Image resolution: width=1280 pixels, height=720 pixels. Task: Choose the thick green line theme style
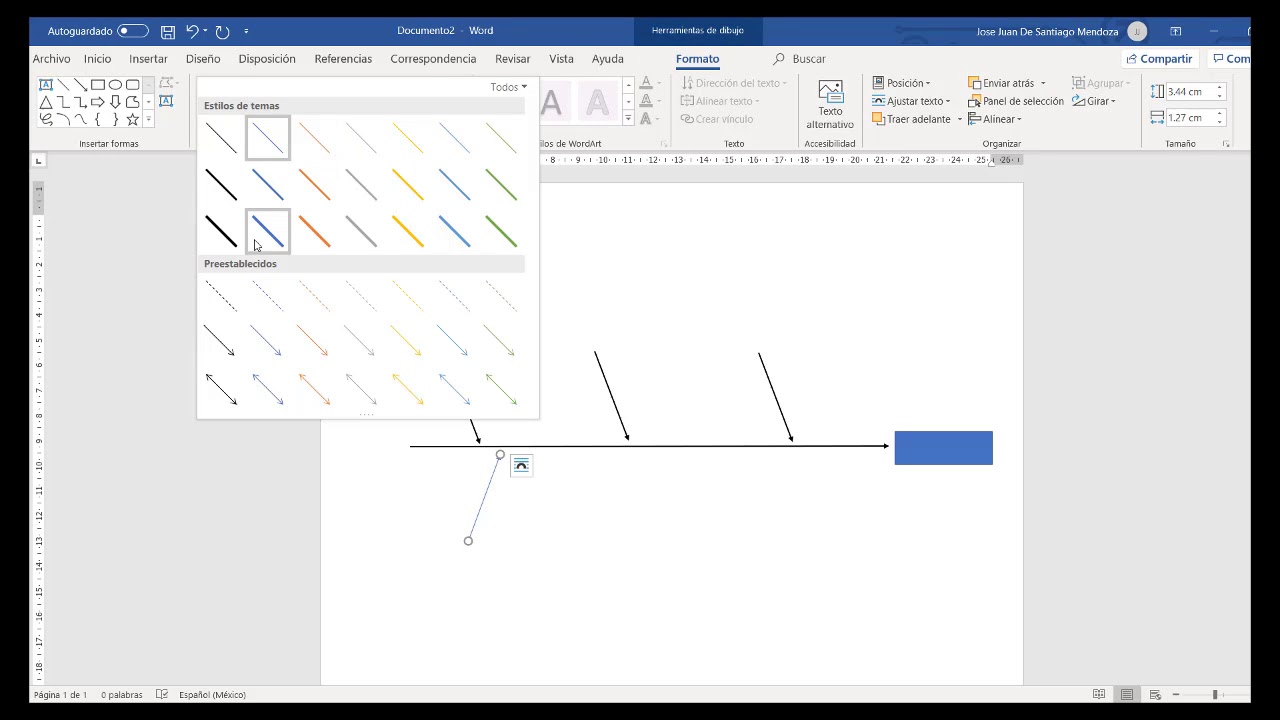tap(501, 231)
